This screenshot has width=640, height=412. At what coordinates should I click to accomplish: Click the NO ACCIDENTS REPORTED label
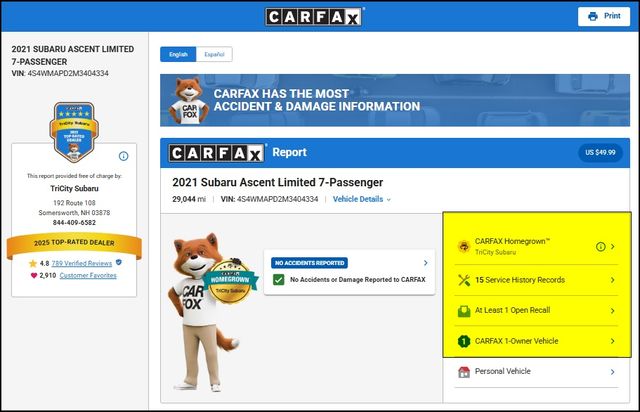(309, 263)
